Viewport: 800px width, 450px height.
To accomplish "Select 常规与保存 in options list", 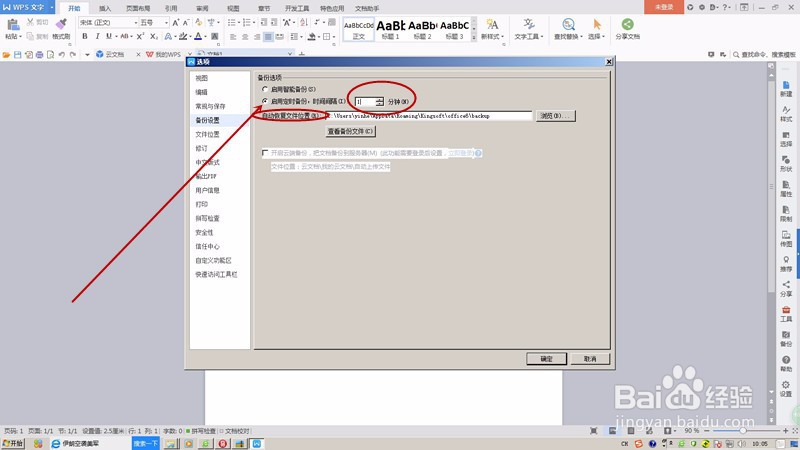I will [x=210, y=106].
